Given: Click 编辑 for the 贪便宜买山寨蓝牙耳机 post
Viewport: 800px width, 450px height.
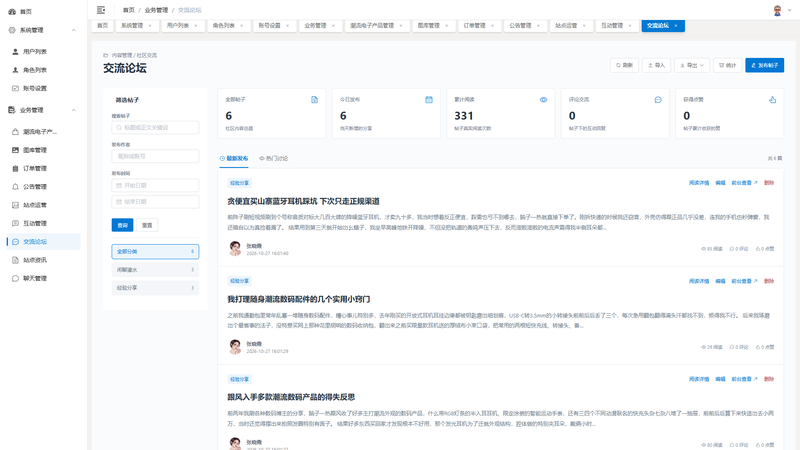Looking at the screenshot, I should tap(720, 183).
